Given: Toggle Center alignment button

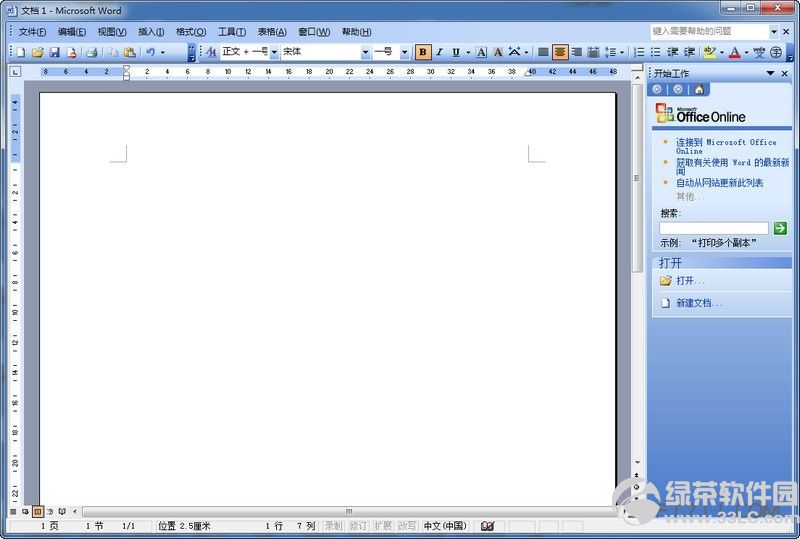Looking at the screenshot, I should [x=560, y=52].
